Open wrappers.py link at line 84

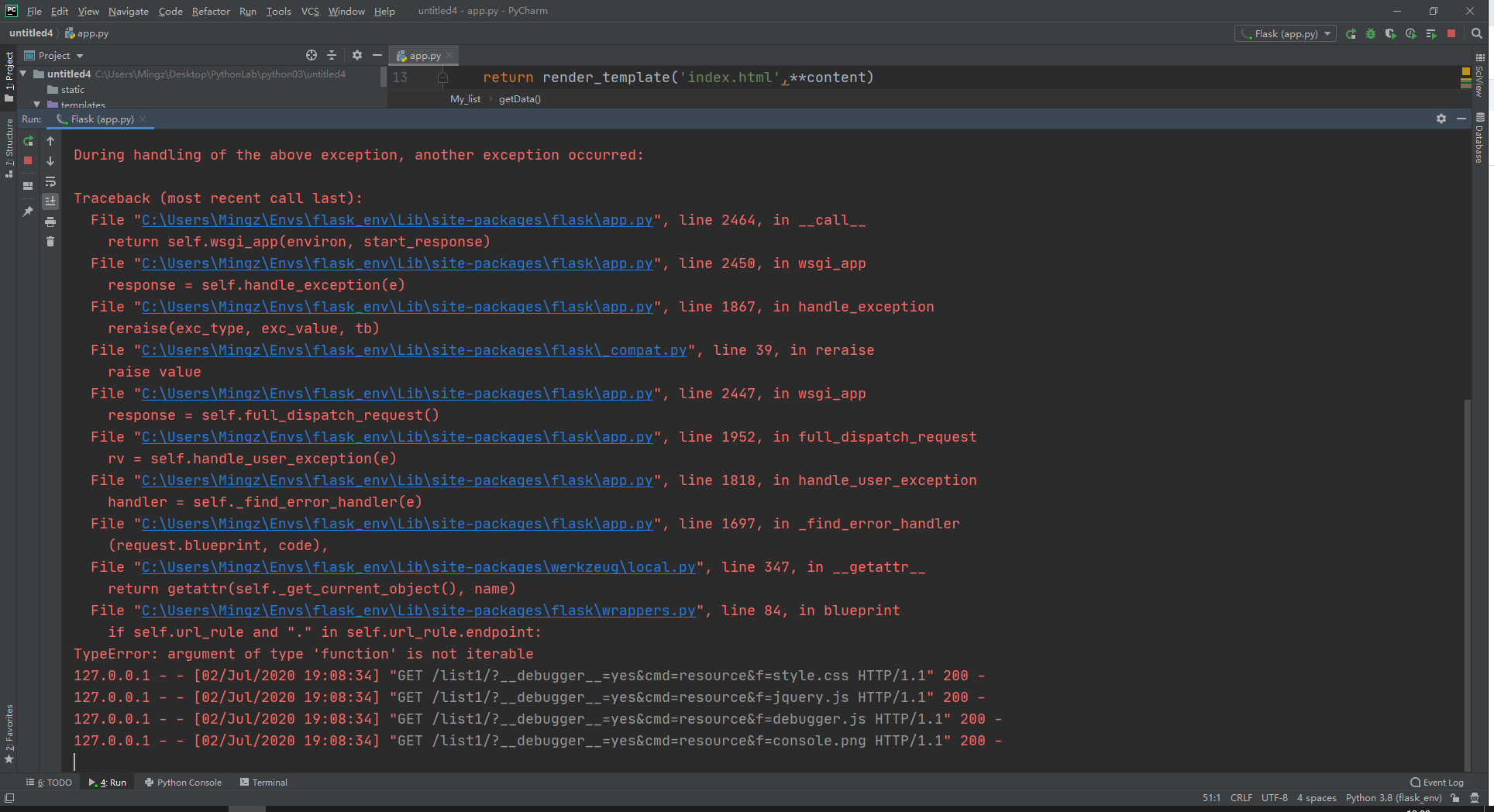(418, 611)
